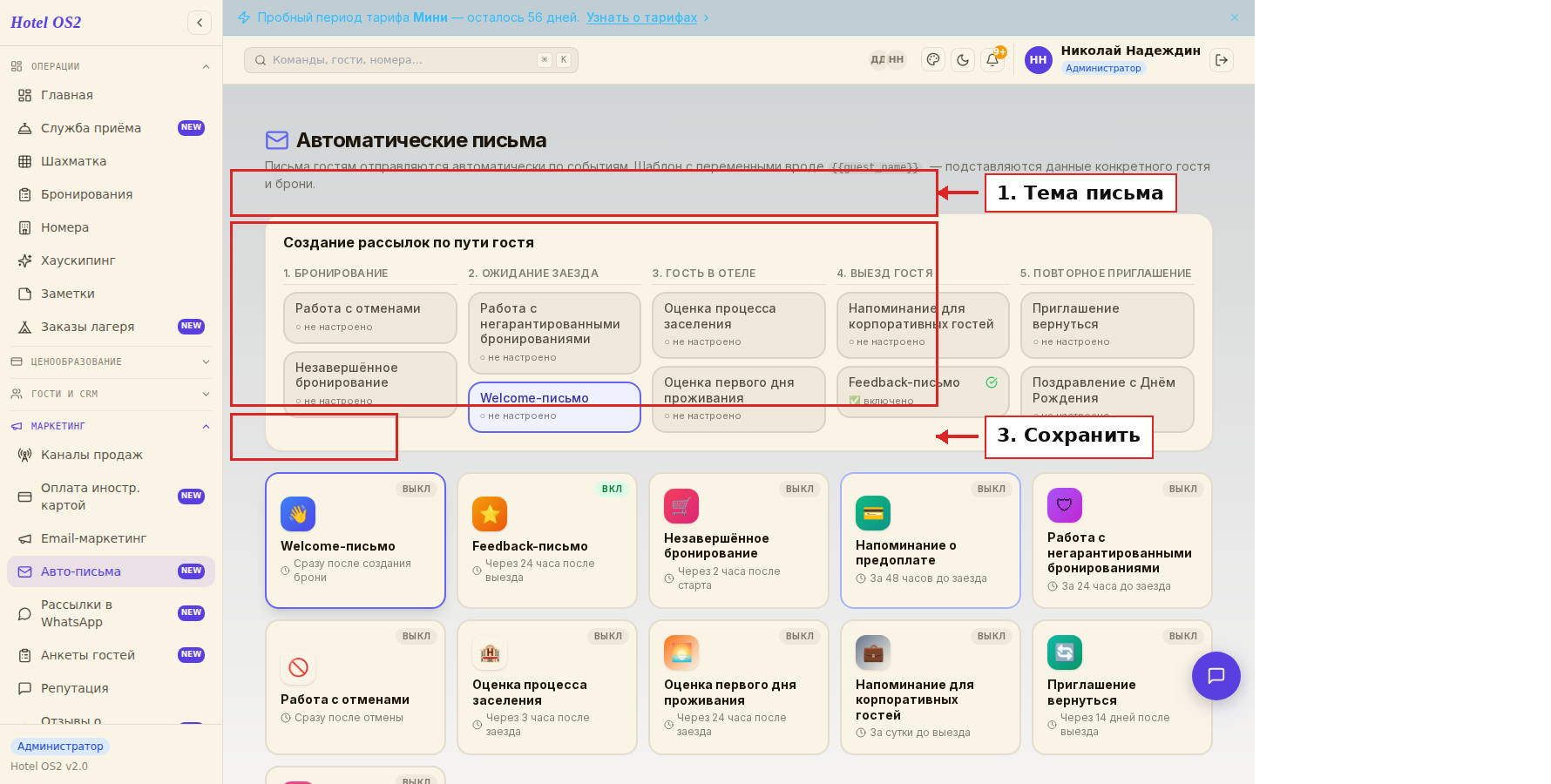Click the star Feedback-письмо icon
This screenshot has height=784, width=1551.
point(490,514)
